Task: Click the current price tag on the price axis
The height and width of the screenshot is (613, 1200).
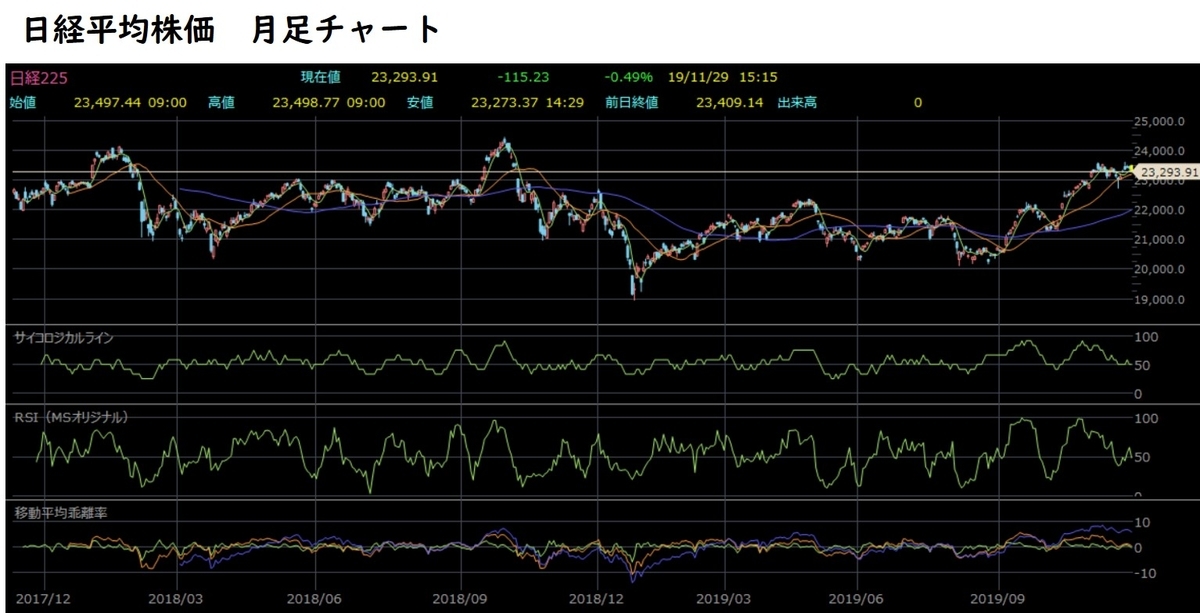Action: point(1167,173)
